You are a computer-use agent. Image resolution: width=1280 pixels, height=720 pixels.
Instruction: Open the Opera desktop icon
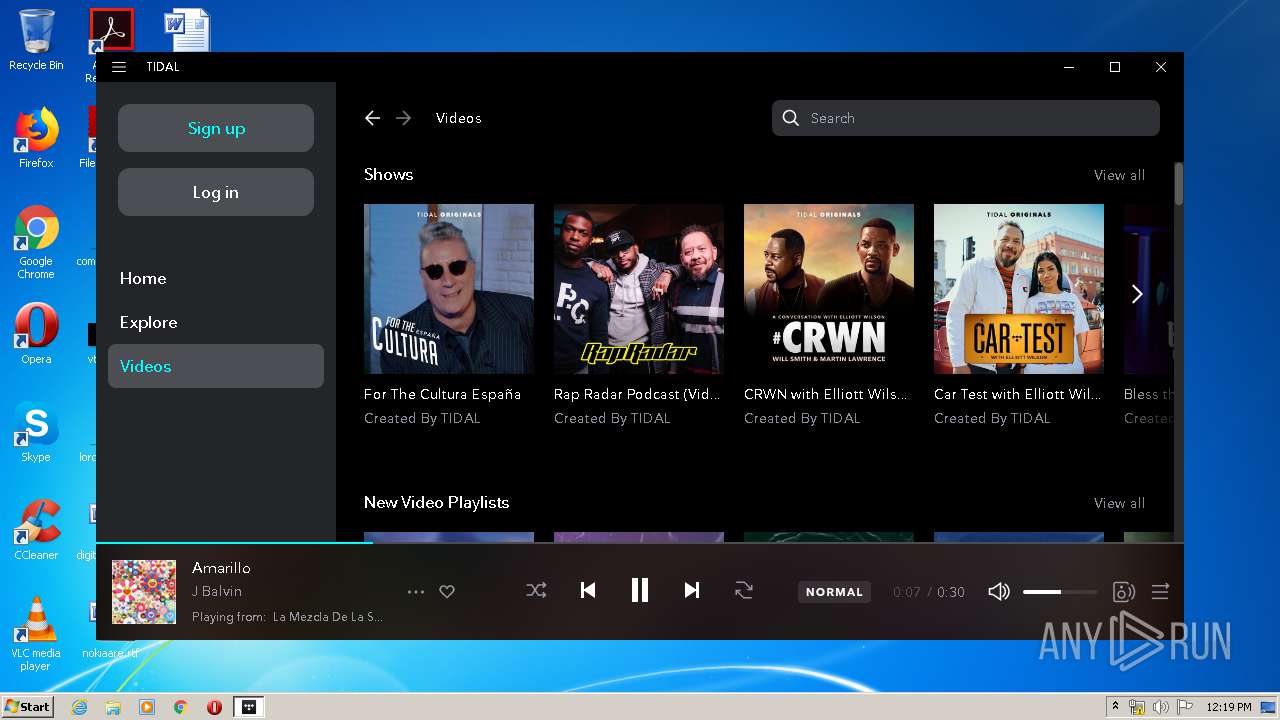pyautogui.click(x=36, y=334)
